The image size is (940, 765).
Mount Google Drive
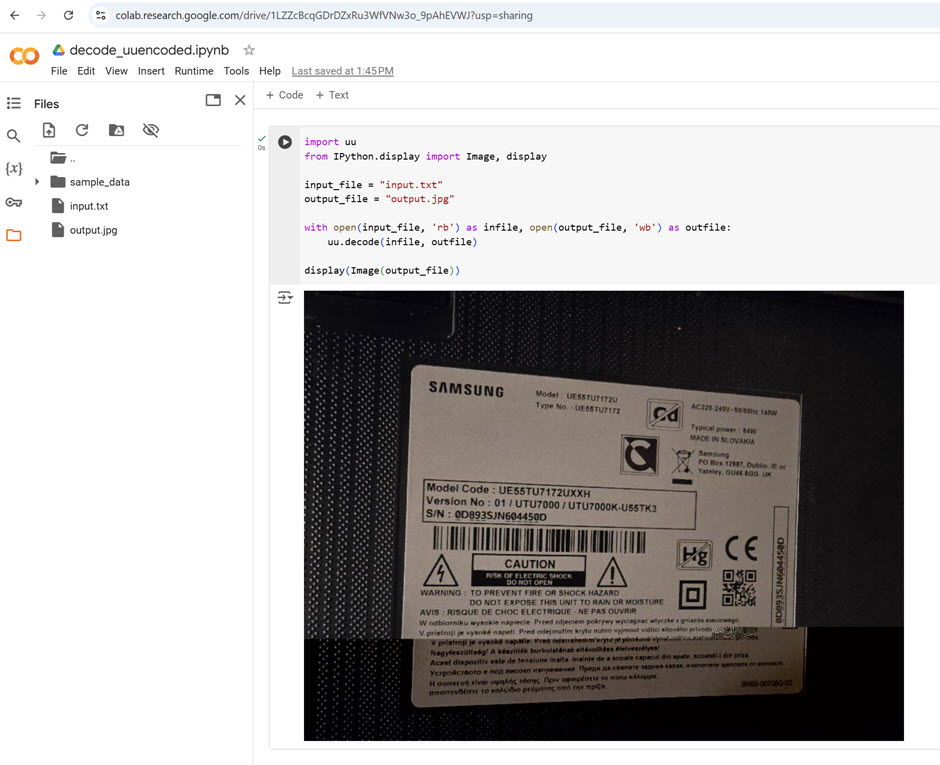[116, 130]
